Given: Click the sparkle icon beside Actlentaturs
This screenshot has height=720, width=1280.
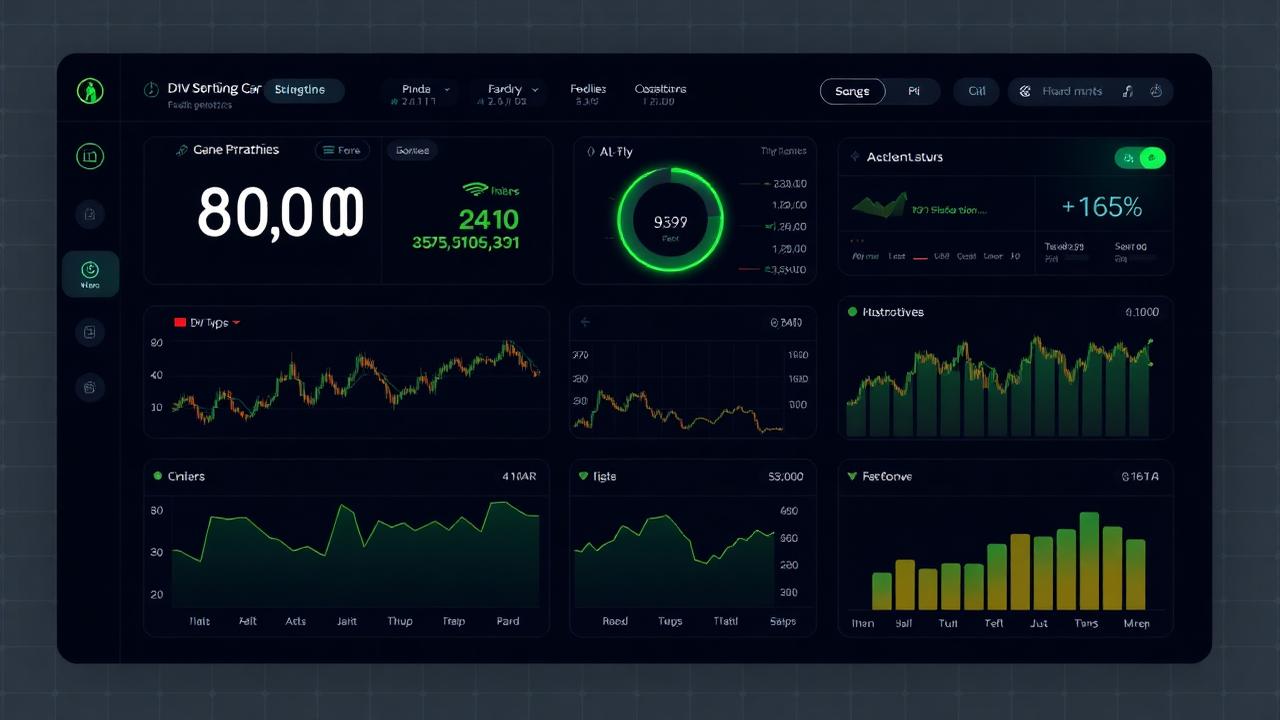Looking at the screenshot, I should [855, 157].
